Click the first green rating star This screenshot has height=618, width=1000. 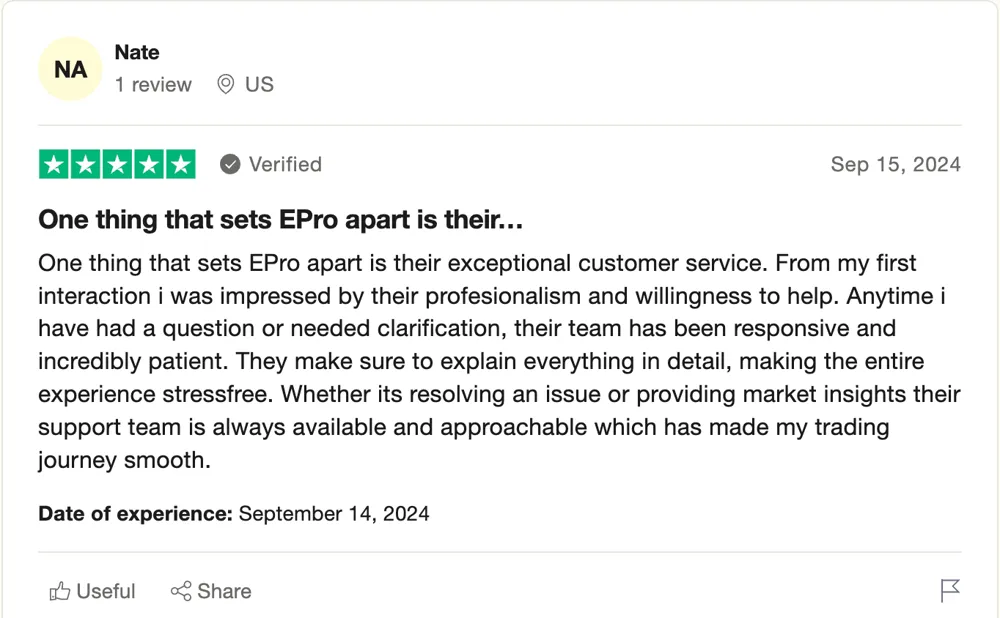click(54, 165)
